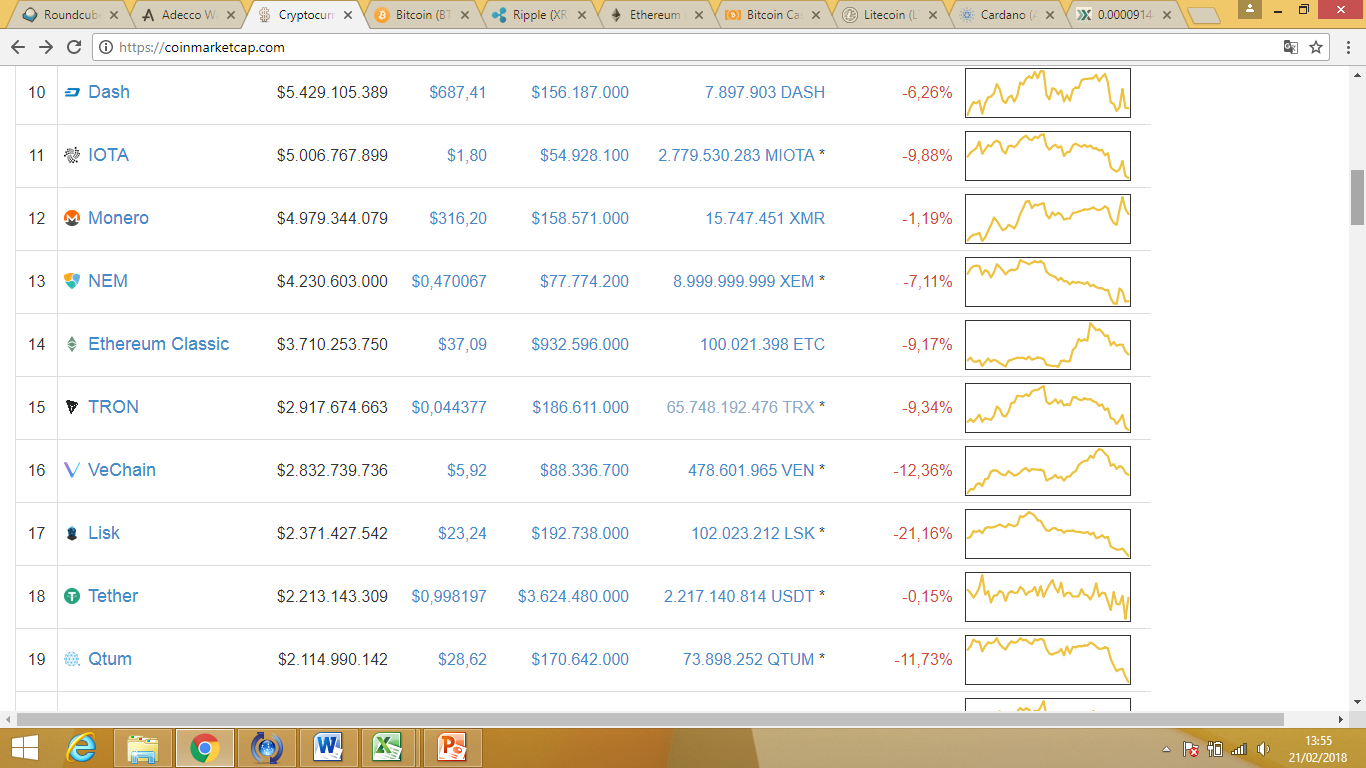
Task: Open File Explorer from taskbar
Action: [x=143, y=748]
